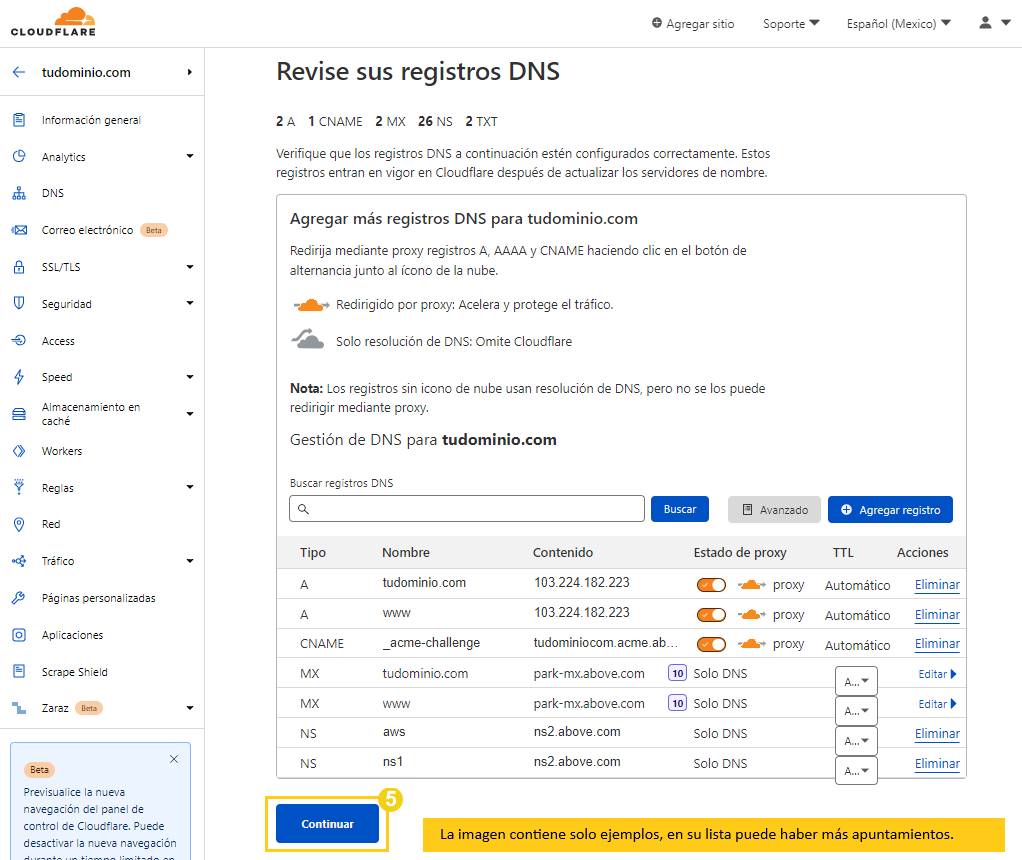Click the Buscar button
The height and width of the screenshot is (860, 1022).
pyautogui.click(x=680, y=509)
